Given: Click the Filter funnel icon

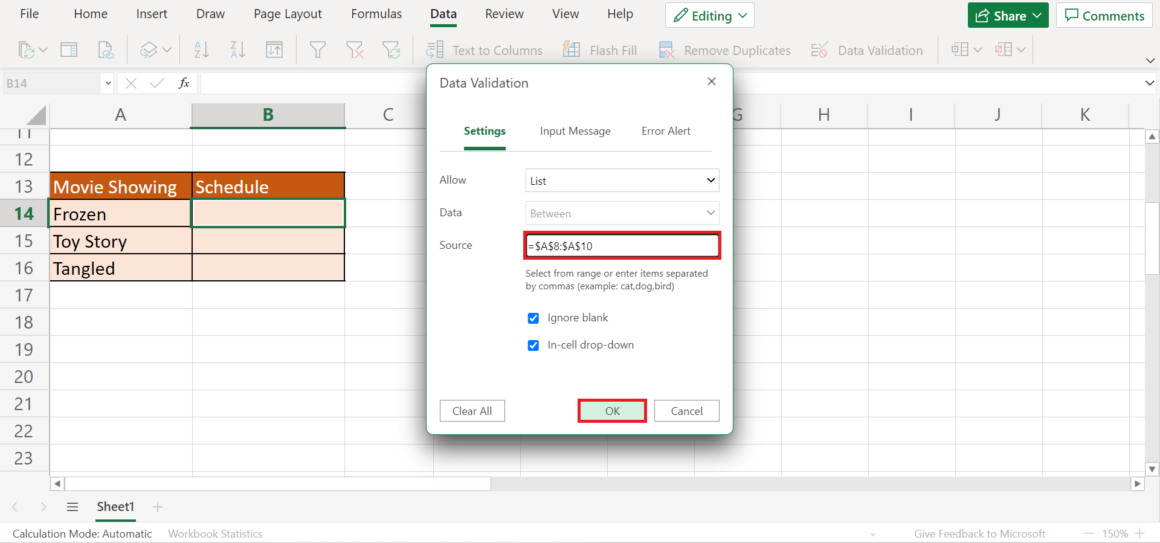Looking at the screenshot, I should click(317, 50).
